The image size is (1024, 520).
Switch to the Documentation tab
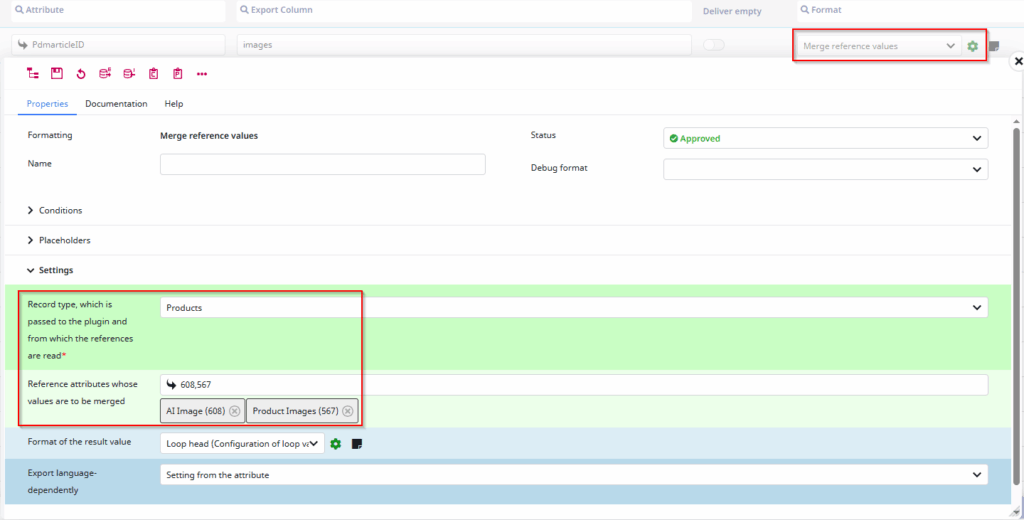click(x=116, y=104)
